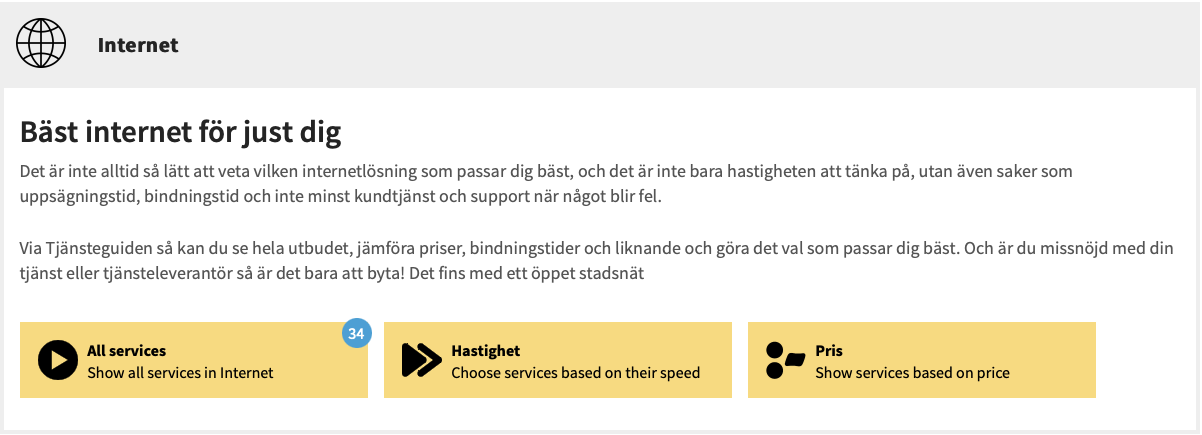1202x435 pixels.
Task: Click 'Choose services based on their speed'
Action: click(575, 372)
